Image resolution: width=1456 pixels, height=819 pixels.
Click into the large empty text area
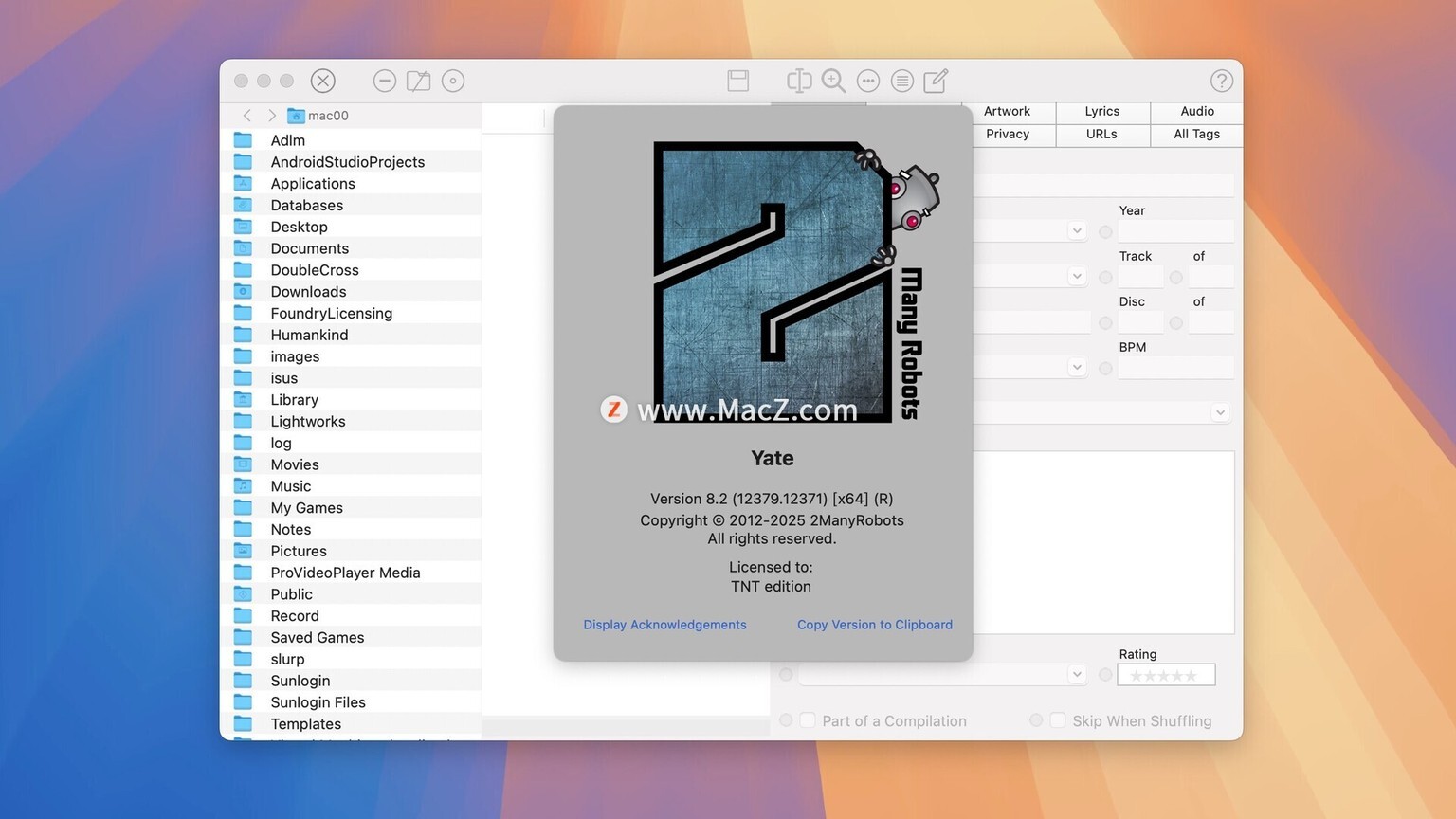pos(1104,542)
